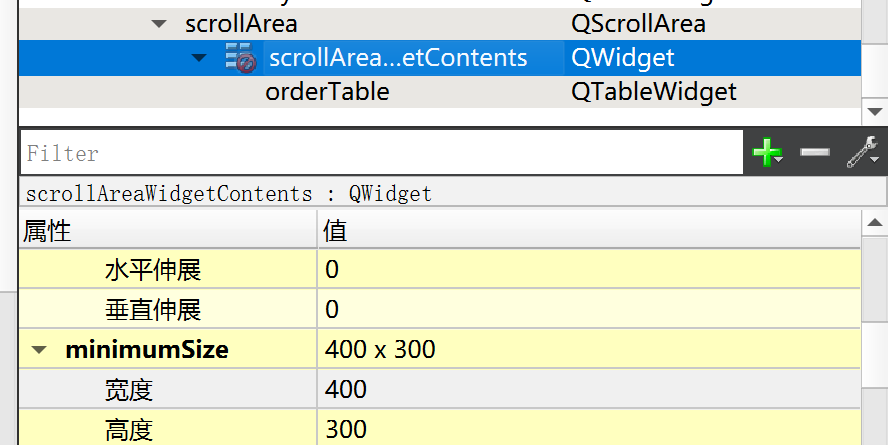Collapse the scrollArea tree node
The width and height of the screenshot is (888, 445).
point(159,24)
